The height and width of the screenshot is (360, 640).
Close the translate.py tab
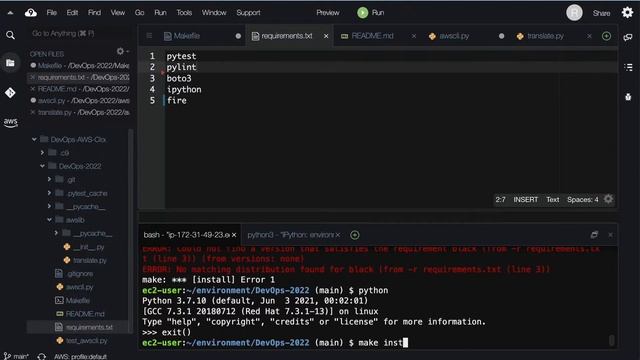[589, 36]
